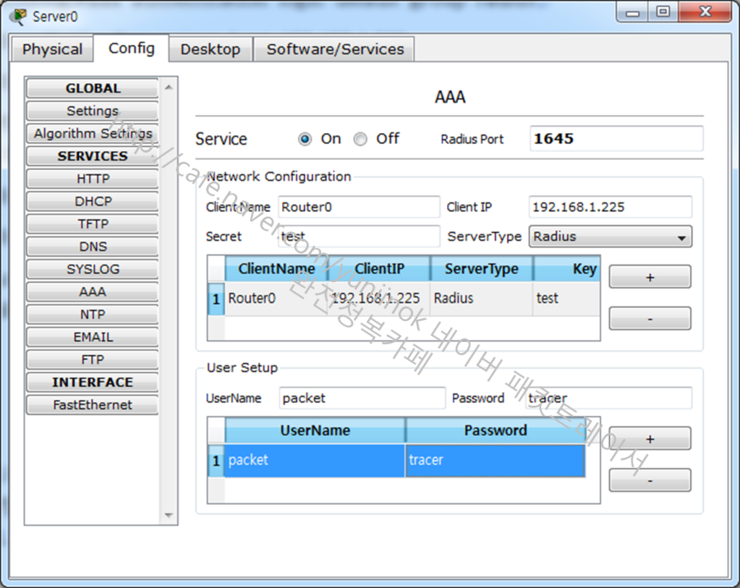Open the FTP service config
This screenshot has width=740, height=588.
[92, 360]
